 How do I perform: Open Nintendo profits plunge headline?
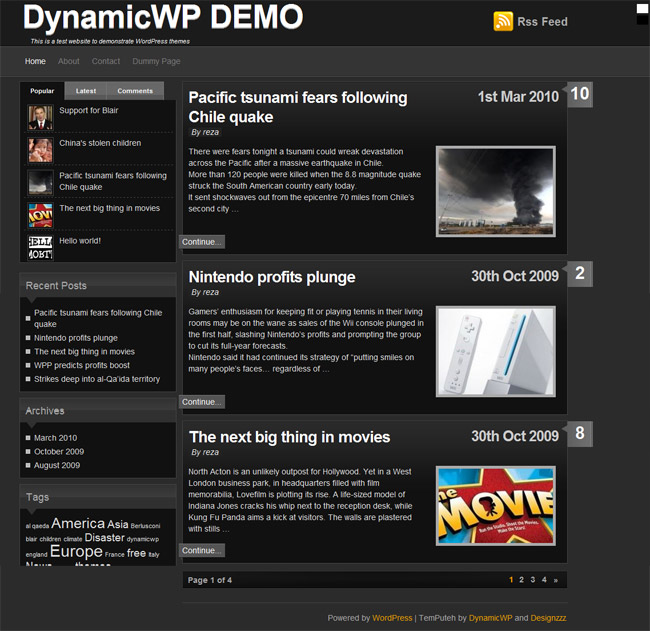tap(272, 277)
